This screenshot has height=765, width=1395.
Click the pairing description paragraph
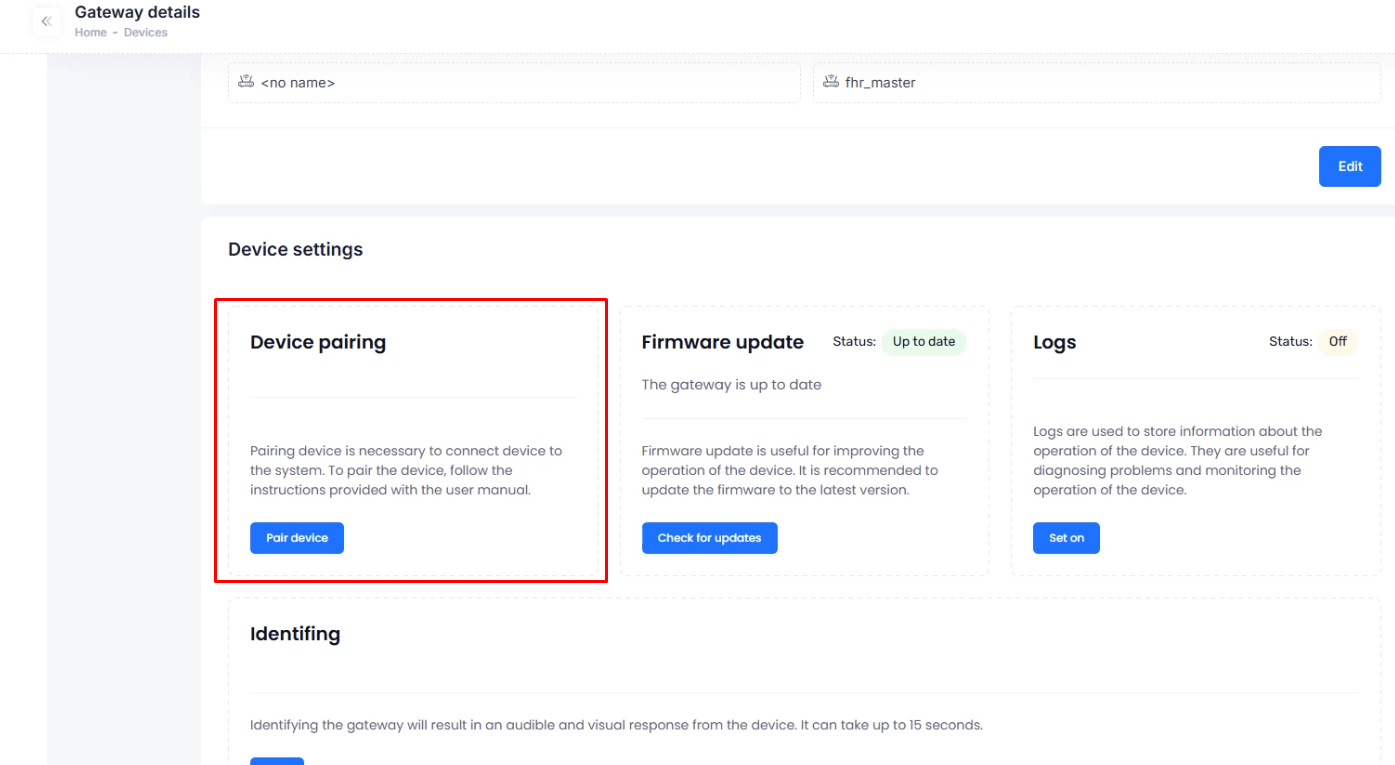[406, 471]
